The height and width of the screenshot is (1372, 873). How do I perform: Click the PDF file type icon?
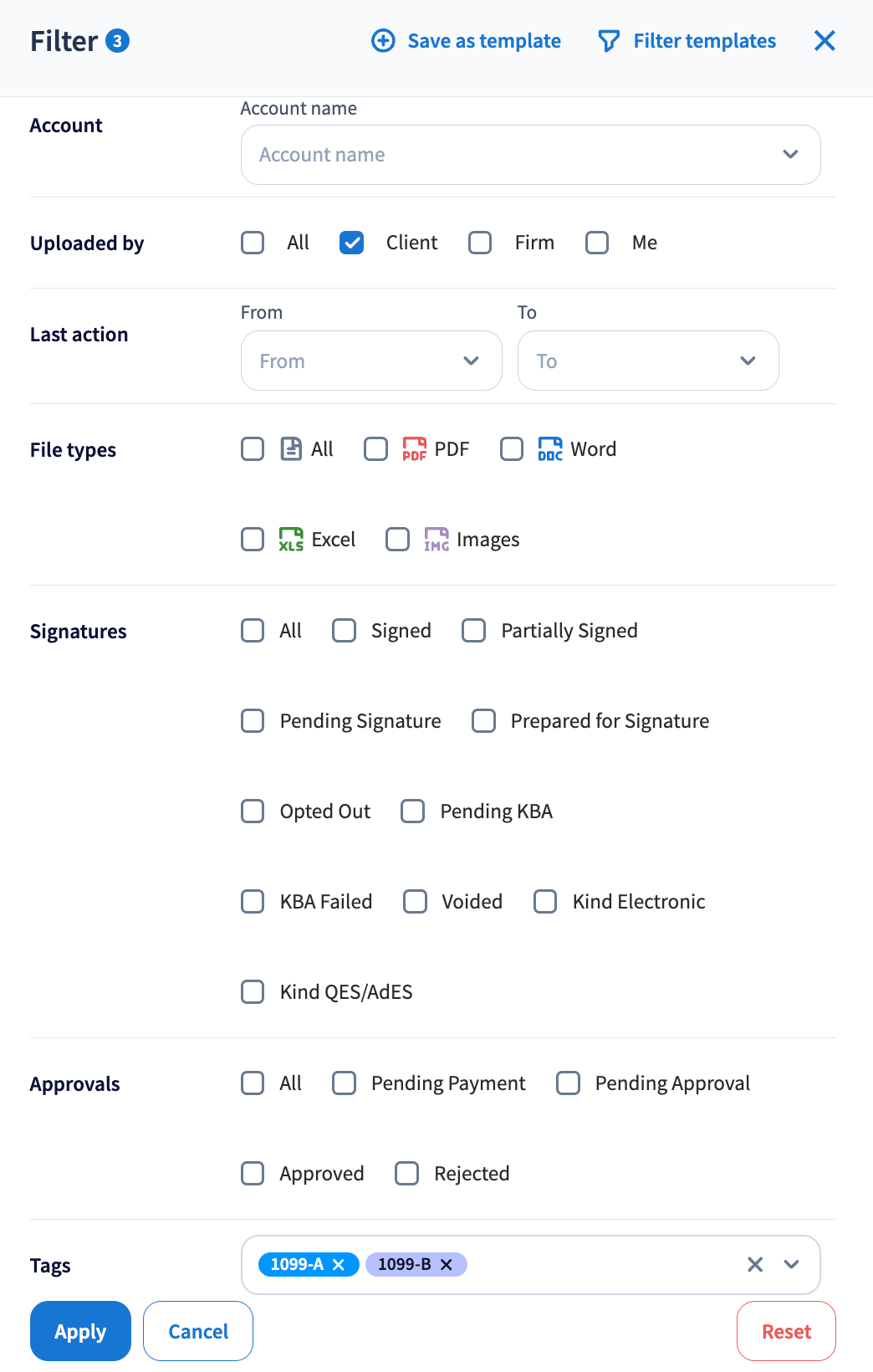point(414,449)
